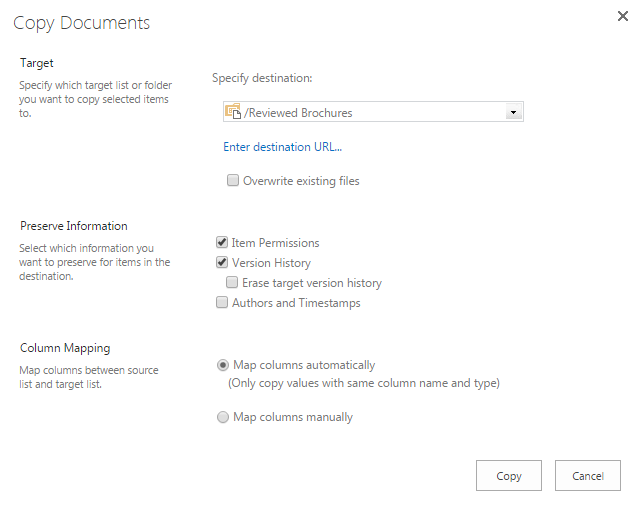
Task: Select Map columns automatically radio button
Action: point(223,365)
